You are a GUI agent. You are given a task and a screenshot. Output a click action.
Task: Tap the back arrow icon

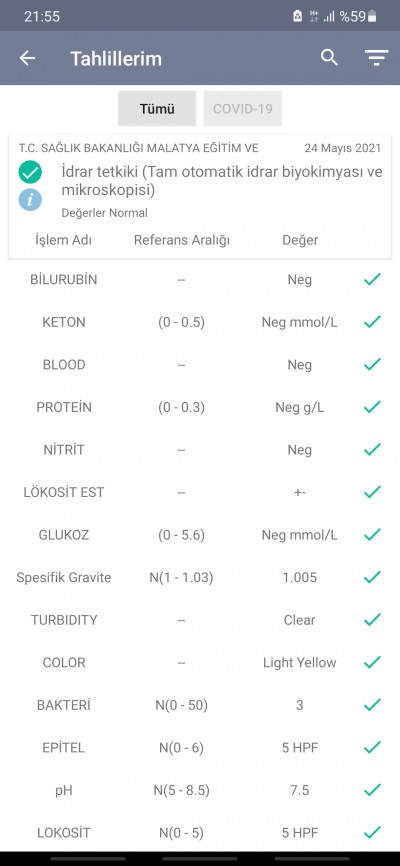(x=27, y=58)
